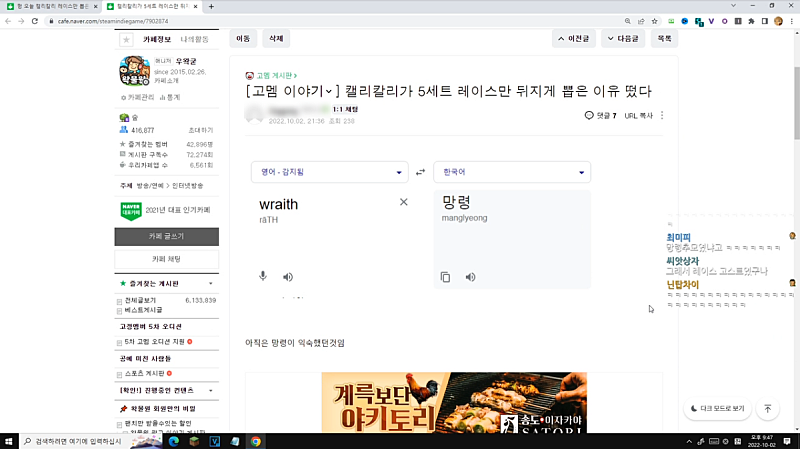
Task: Go back with the browser back arrow
Action: click(8, 21)
